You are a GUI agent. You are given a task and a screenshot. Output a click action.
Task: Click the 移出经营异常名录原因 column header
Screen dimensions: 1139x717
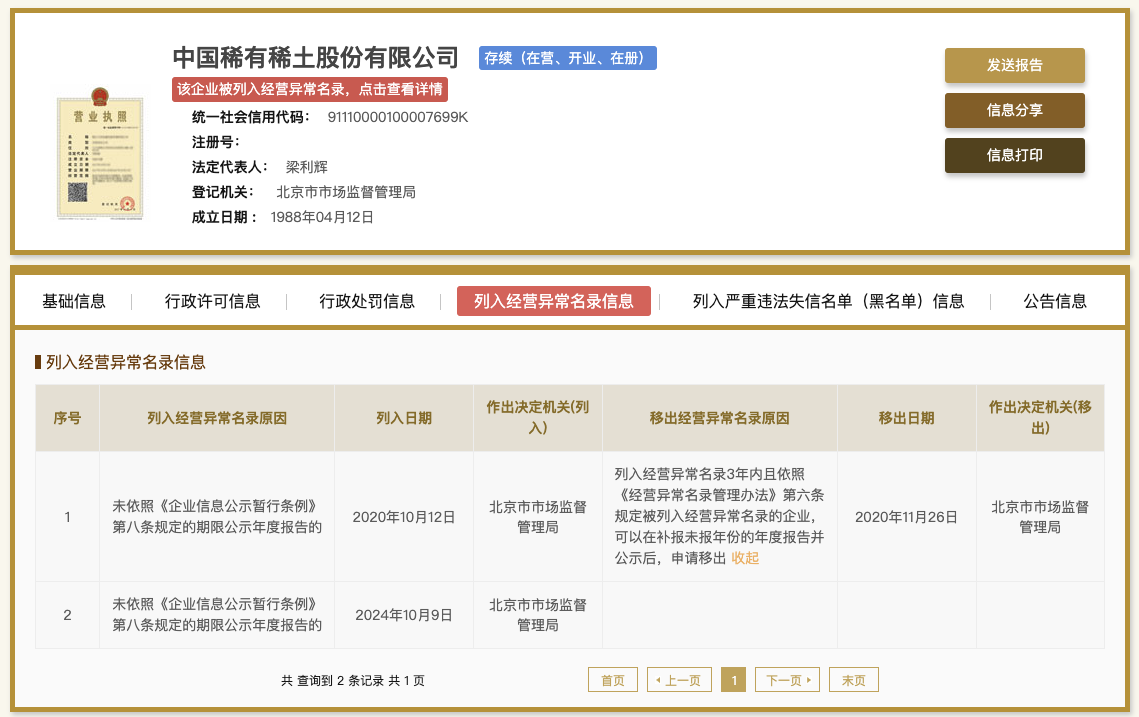point(720,418)
